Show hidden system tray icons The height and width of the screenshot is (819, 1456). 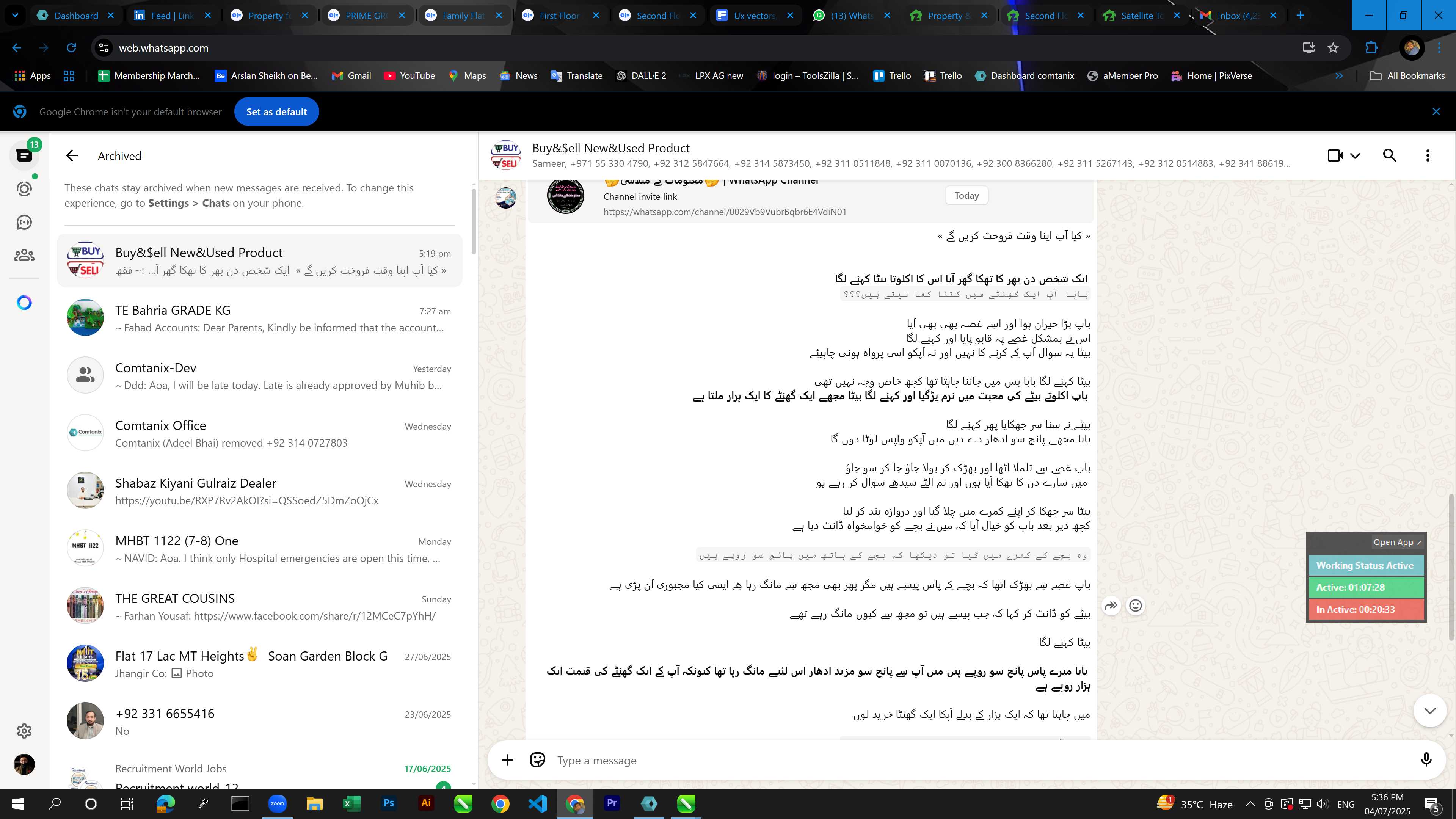(x=1250, y=804)
